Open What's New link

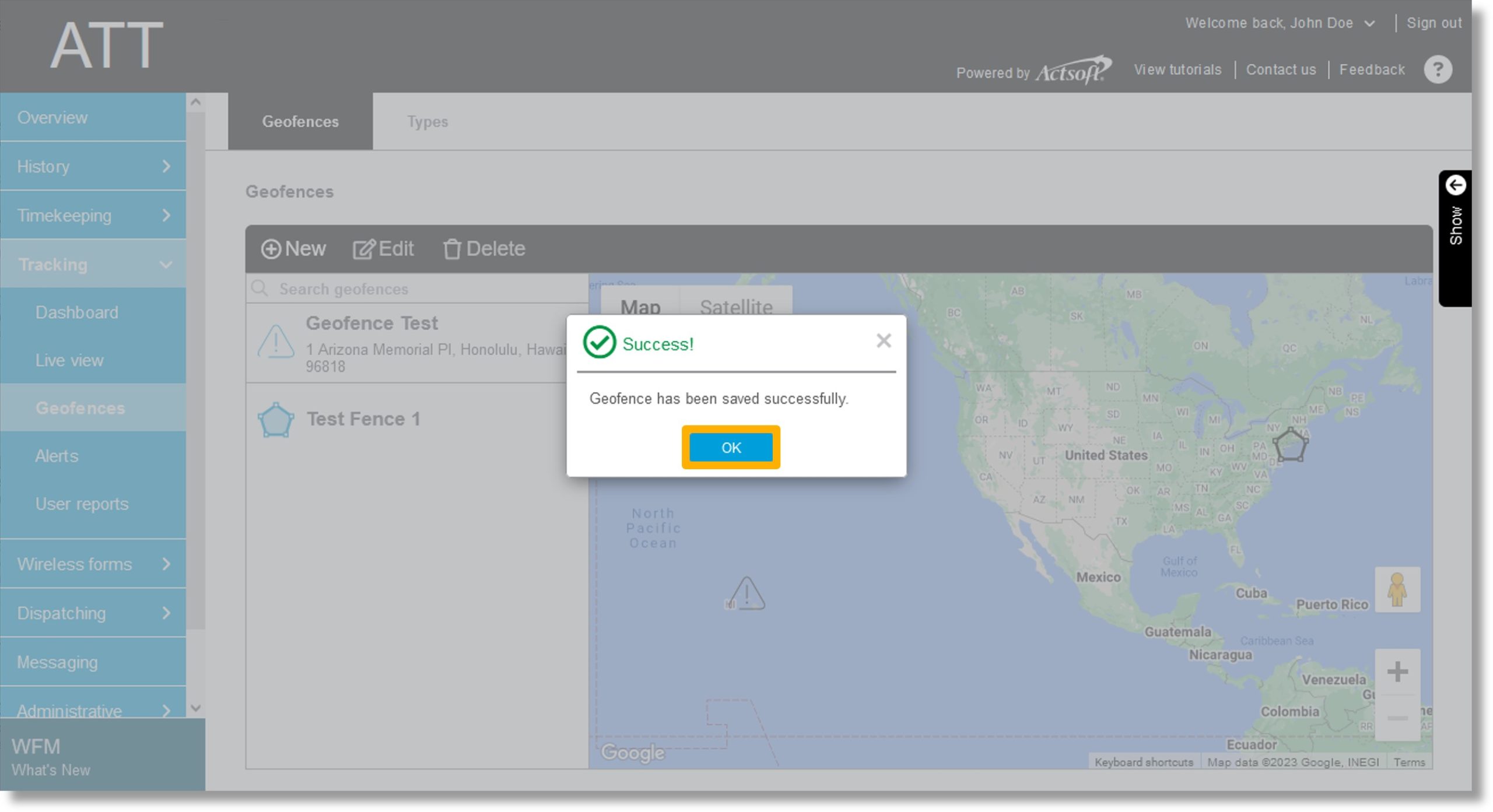(51, 770)
